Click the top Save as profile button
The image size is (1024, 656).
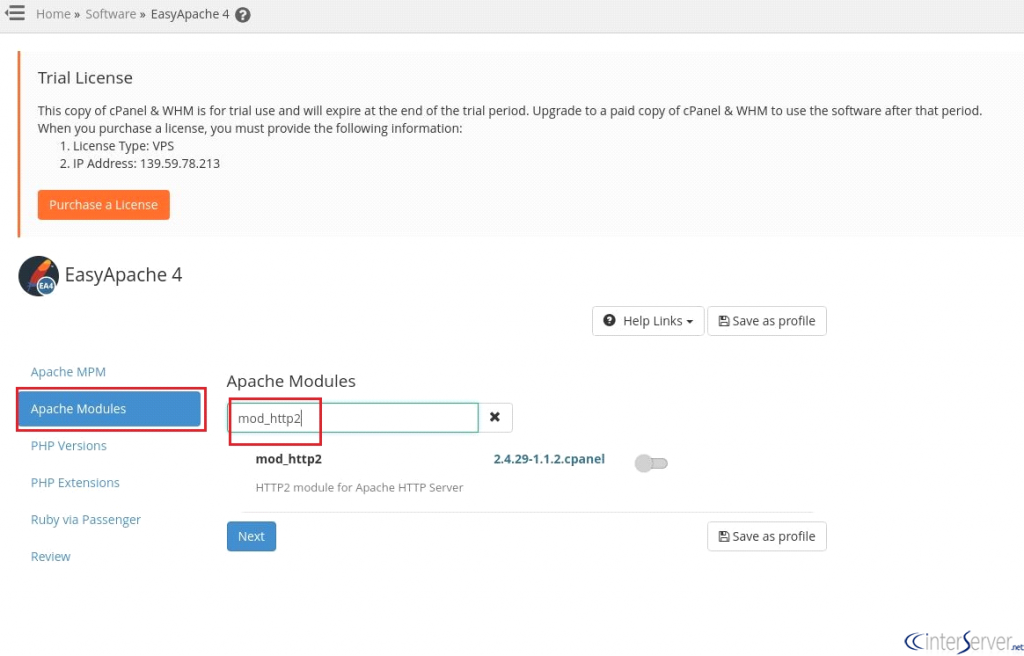coord(767,321)
